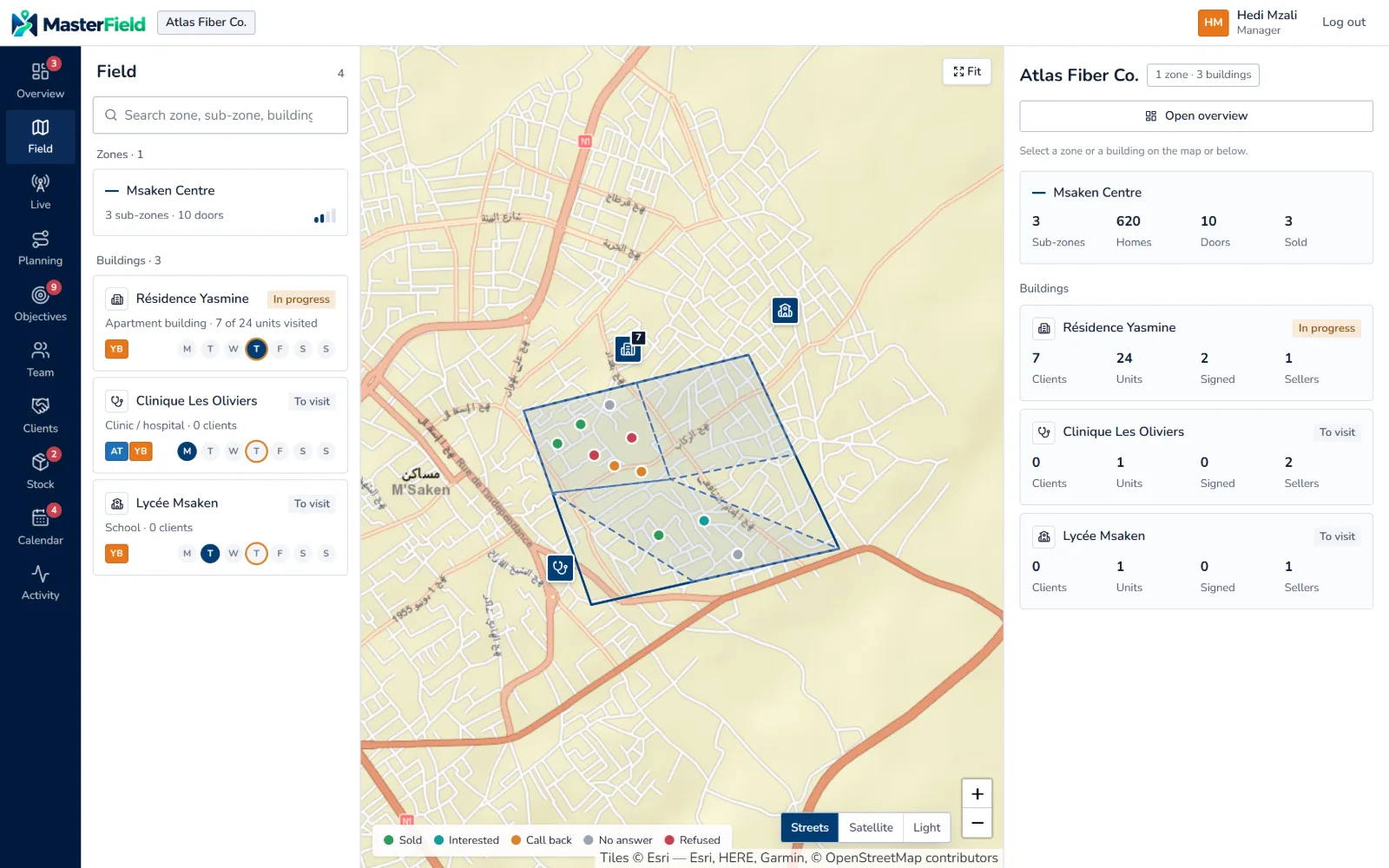Image resolution: width=1389 pixels, height=868 pixels.
Task: Open the Calendar sidebar section
Action: pyautogui.click(x=40, y=527)
